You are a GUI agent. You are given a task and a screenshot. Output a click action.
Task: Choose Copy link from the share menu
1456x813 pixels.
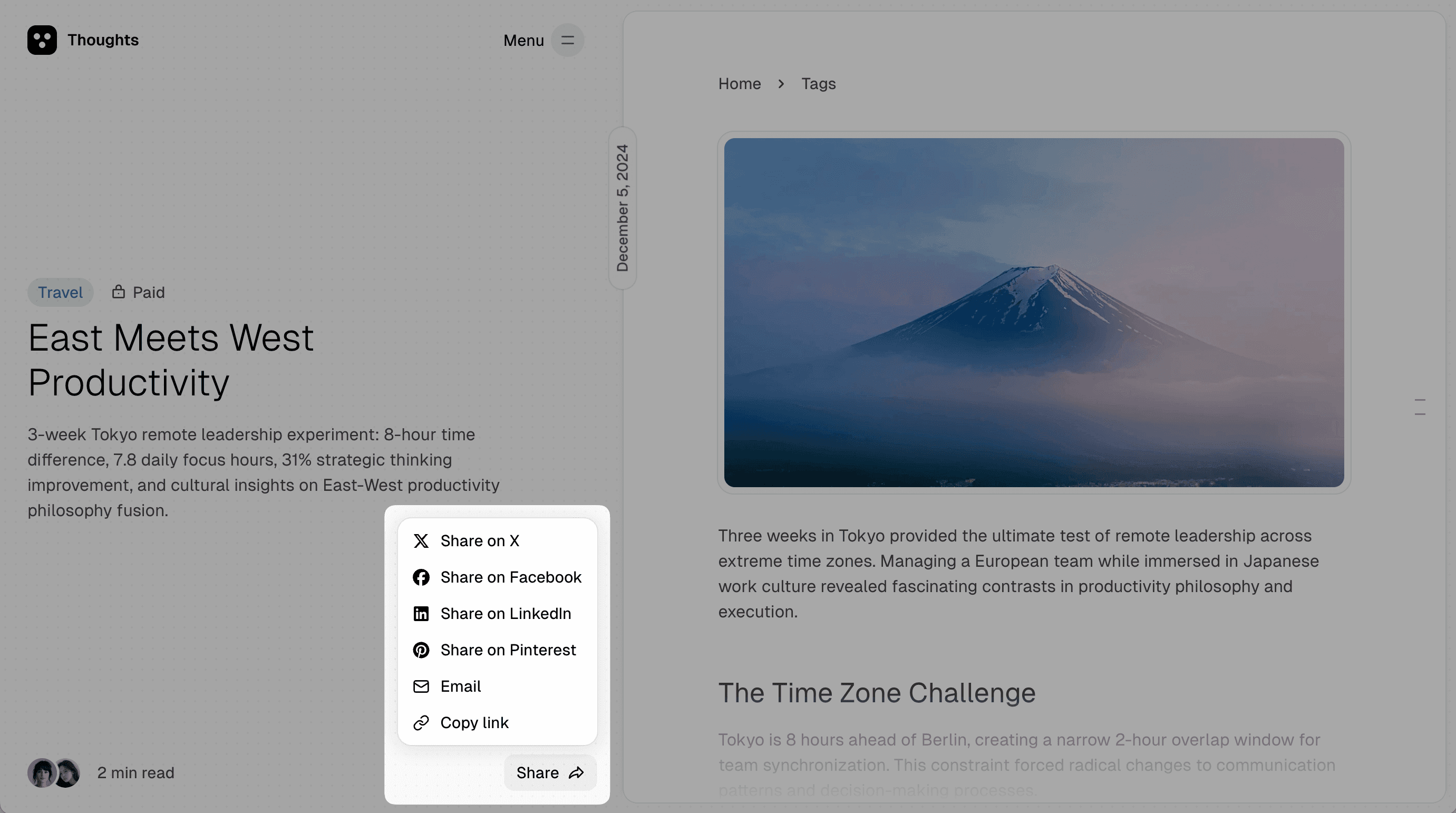click(x=475, y=722)
